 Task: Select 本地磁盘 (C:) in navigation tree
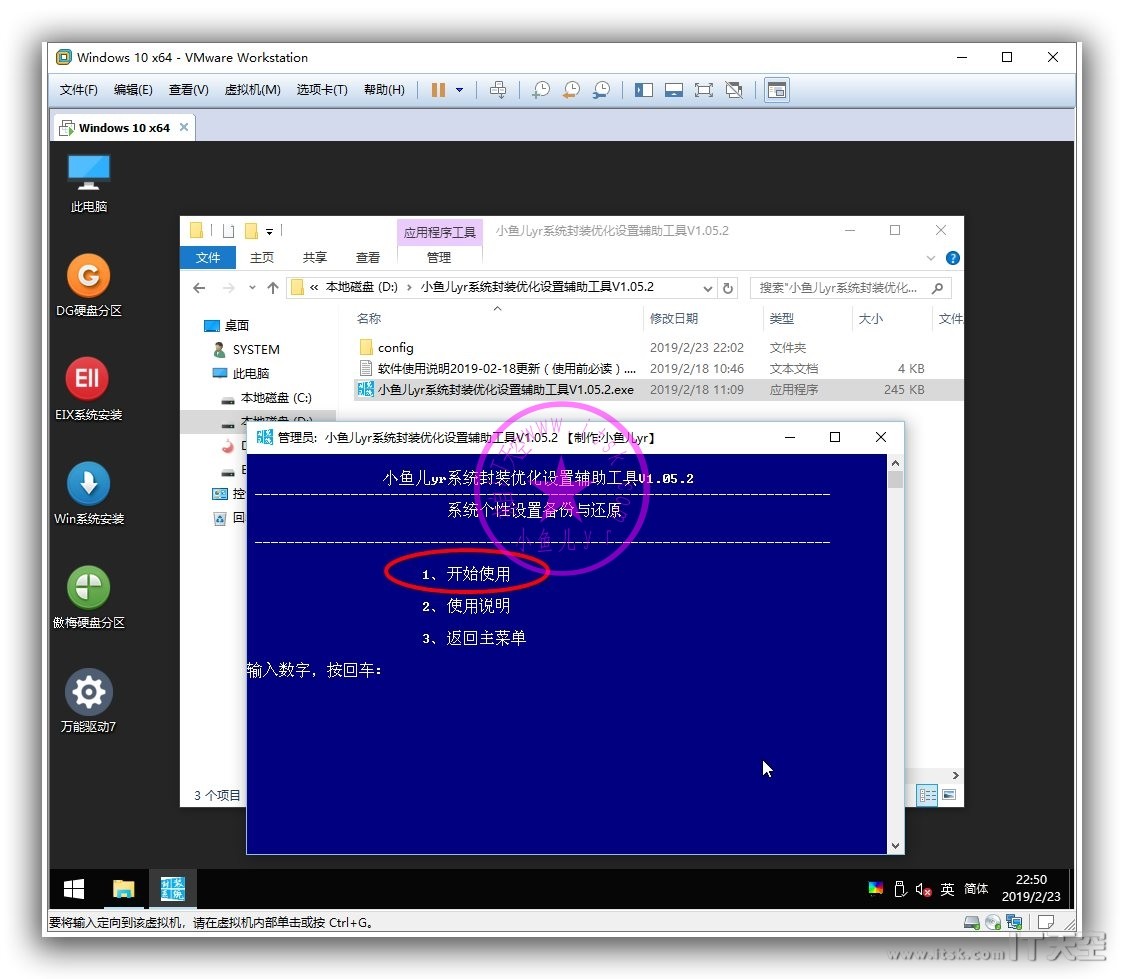click(266, 398)
